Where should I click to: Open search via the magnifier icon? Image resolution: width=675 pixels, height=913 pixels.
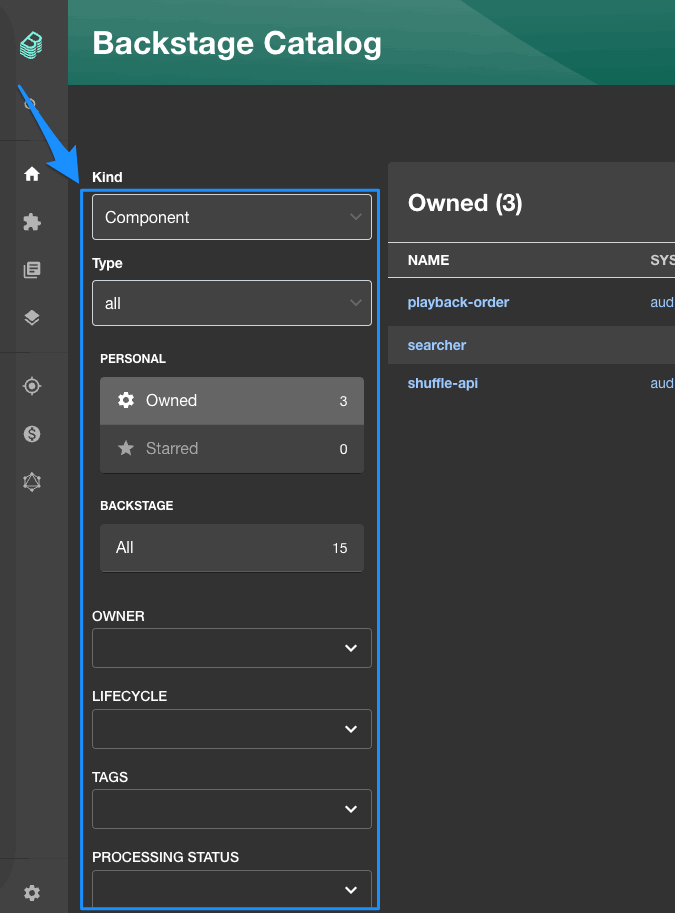[30, 103]
